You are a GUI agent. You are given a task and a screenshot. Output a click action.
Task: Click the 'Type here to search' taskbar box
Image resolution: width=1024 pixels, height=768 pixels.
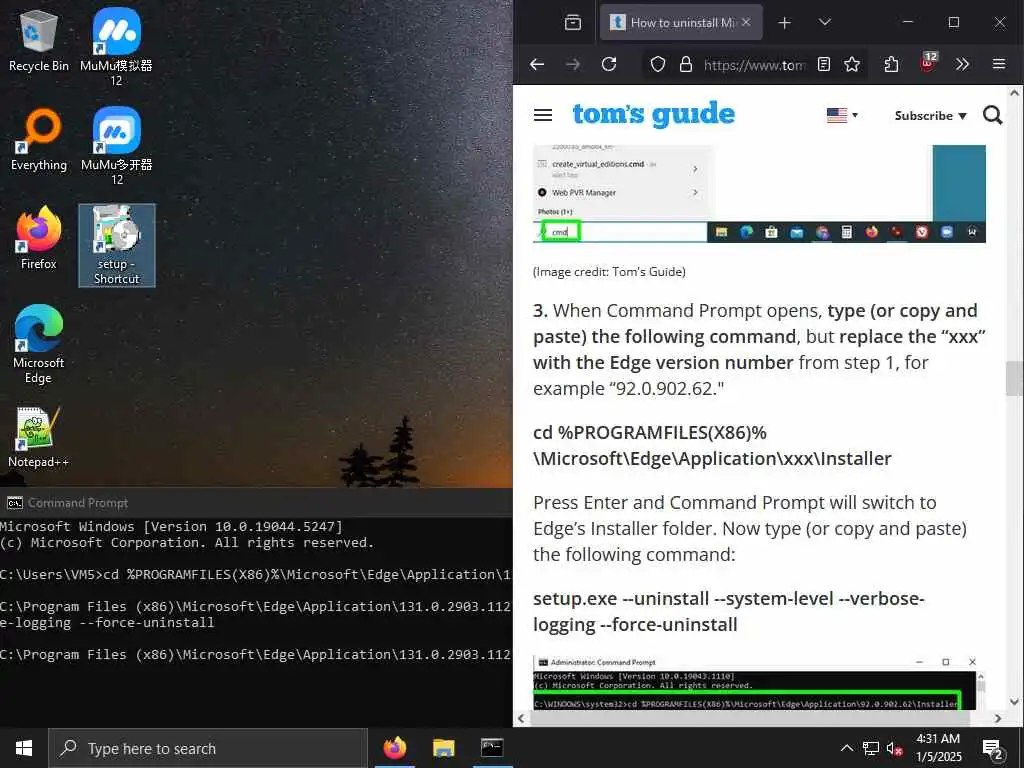pyautogui.click(x=208, y=748)
